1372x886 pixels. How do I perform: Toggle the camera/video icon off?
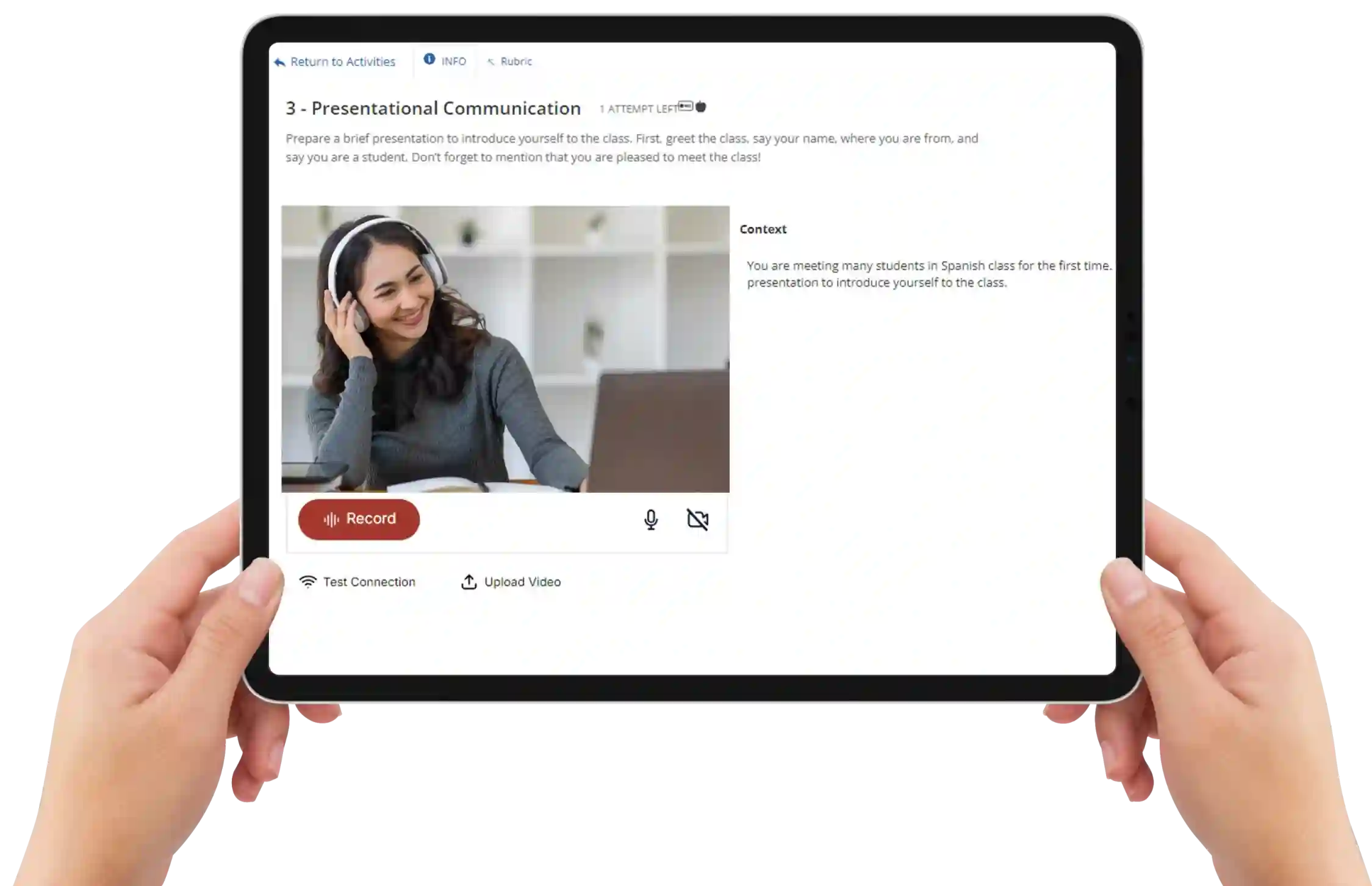(x=698, y=519)
